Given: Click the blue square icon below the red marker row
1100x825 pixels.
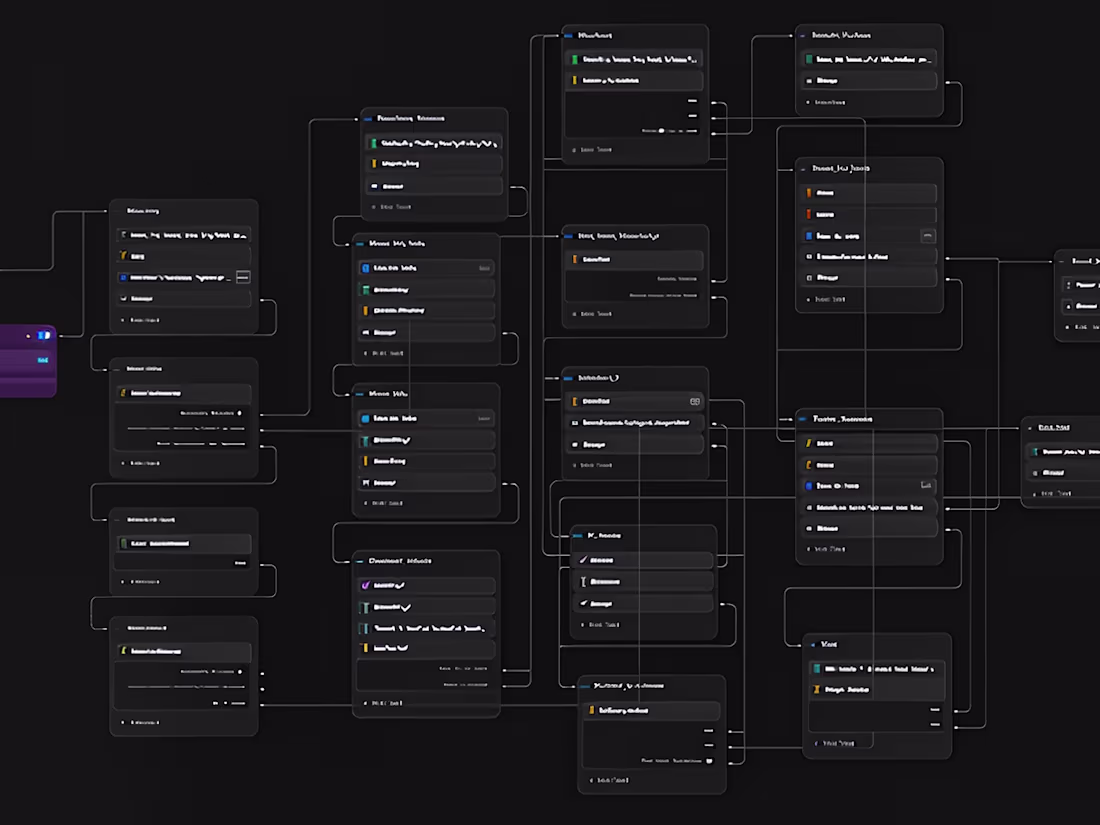Looking at the screenshot, I should click(x=809, y=236).
